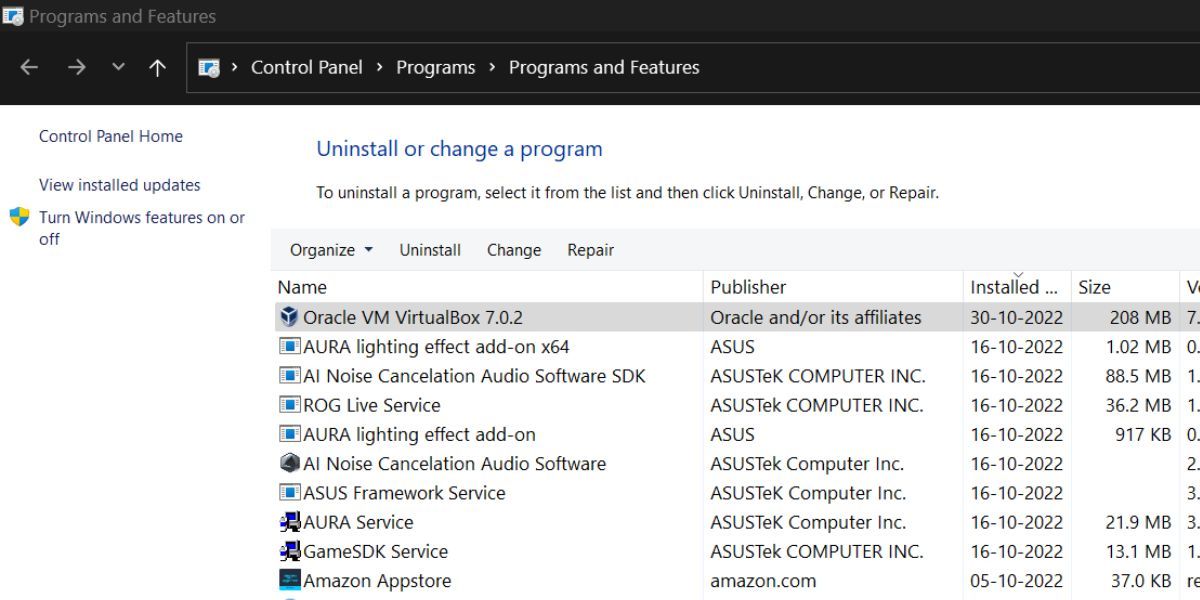Screen dimensions: 1200x600
Task: Click the Oracle VM VirtualBox icon
Action: pyautogui.click(x=288, y=317)
